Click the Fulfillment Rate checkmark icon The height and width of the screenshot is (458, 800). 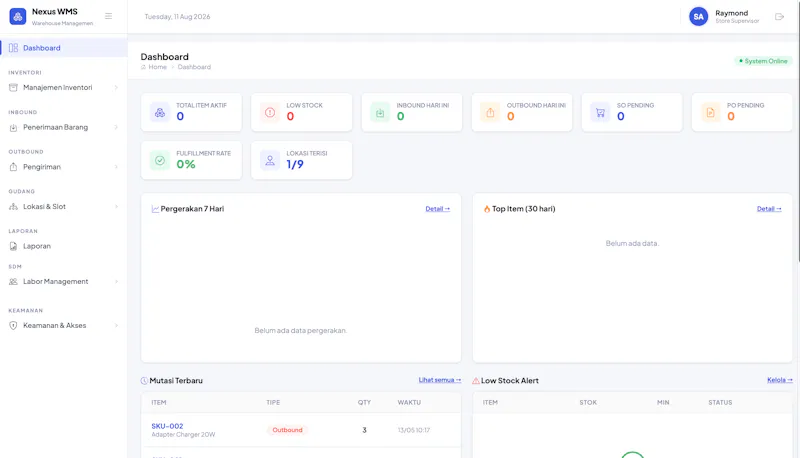tap(160, 161)
